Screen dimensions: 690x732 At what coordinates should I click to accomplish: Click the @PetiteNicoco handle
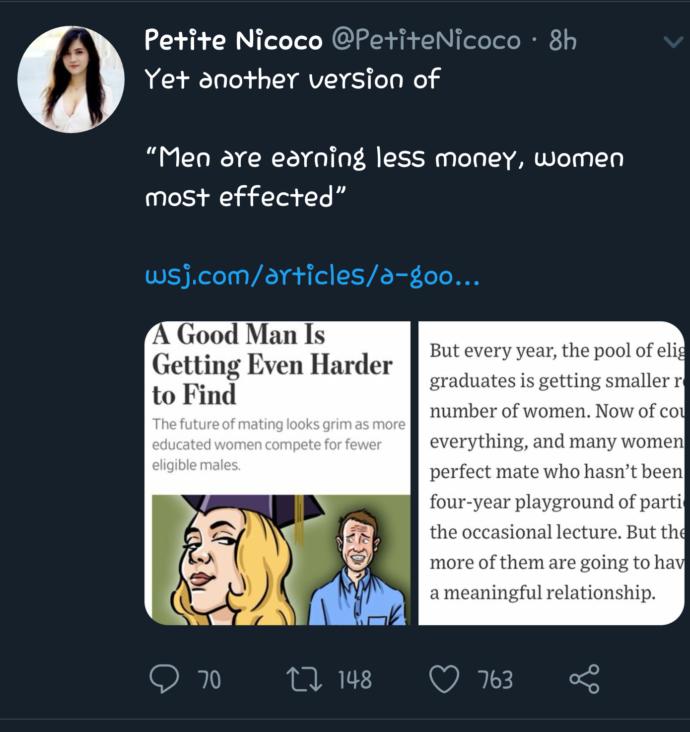click(426, 40)
